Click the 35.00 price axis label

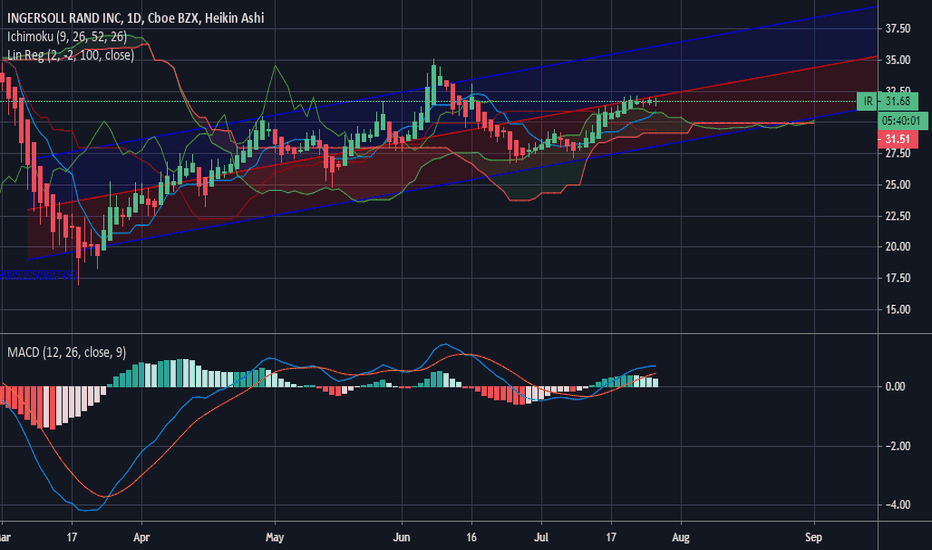pyautogui.click(x=898, y=60)
